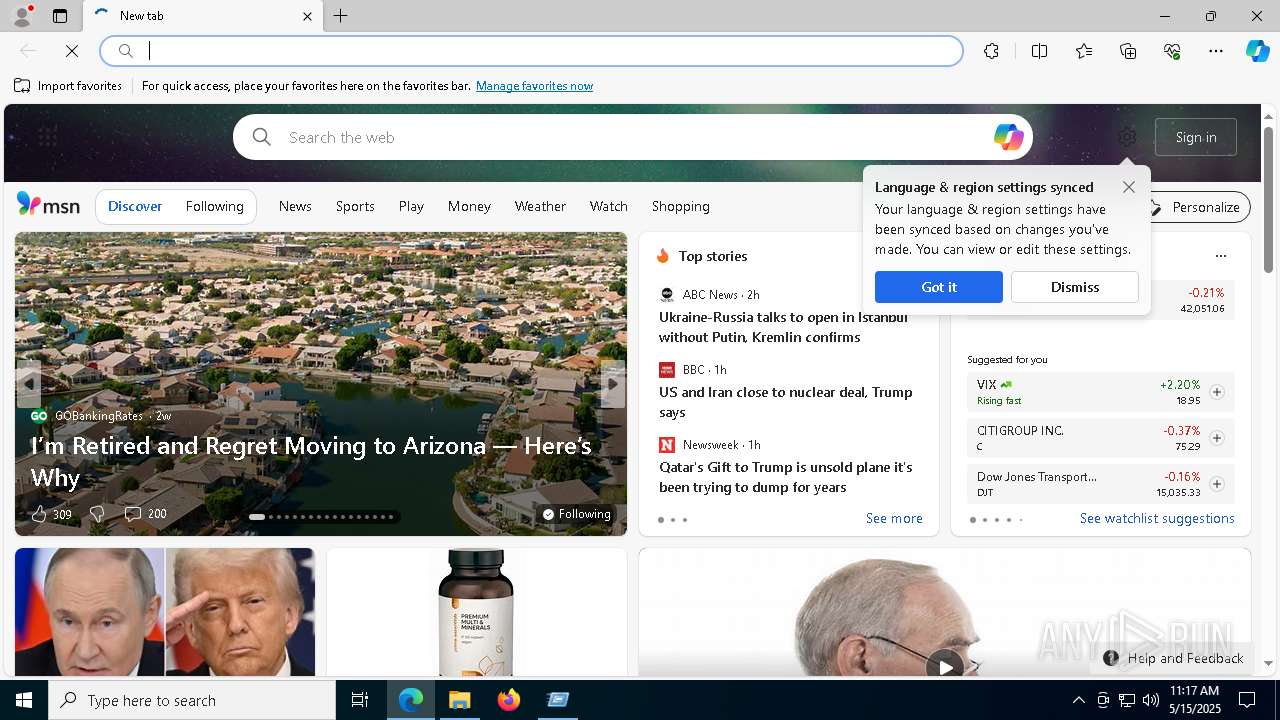Go to previous carousel slide

click(x=29, y=384)
